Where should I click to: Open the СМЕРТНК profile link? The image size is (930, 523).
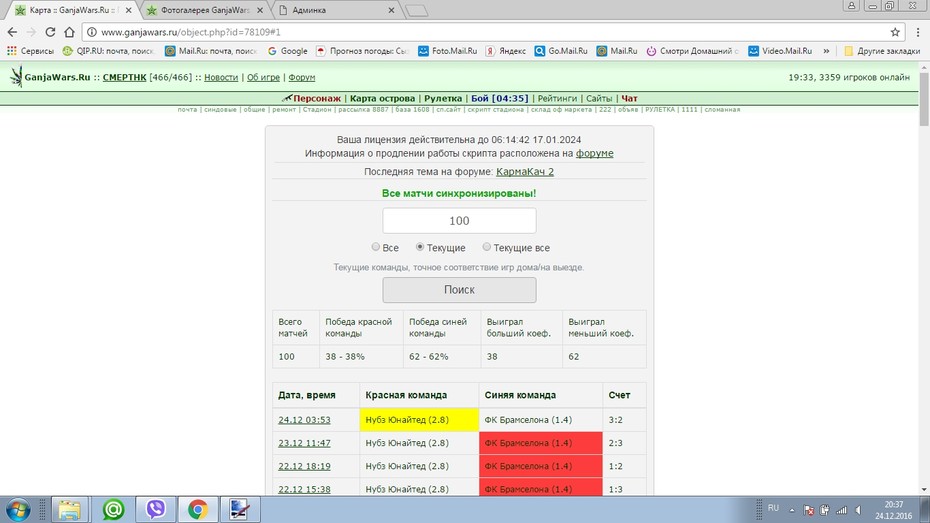[x=125, y=77]
